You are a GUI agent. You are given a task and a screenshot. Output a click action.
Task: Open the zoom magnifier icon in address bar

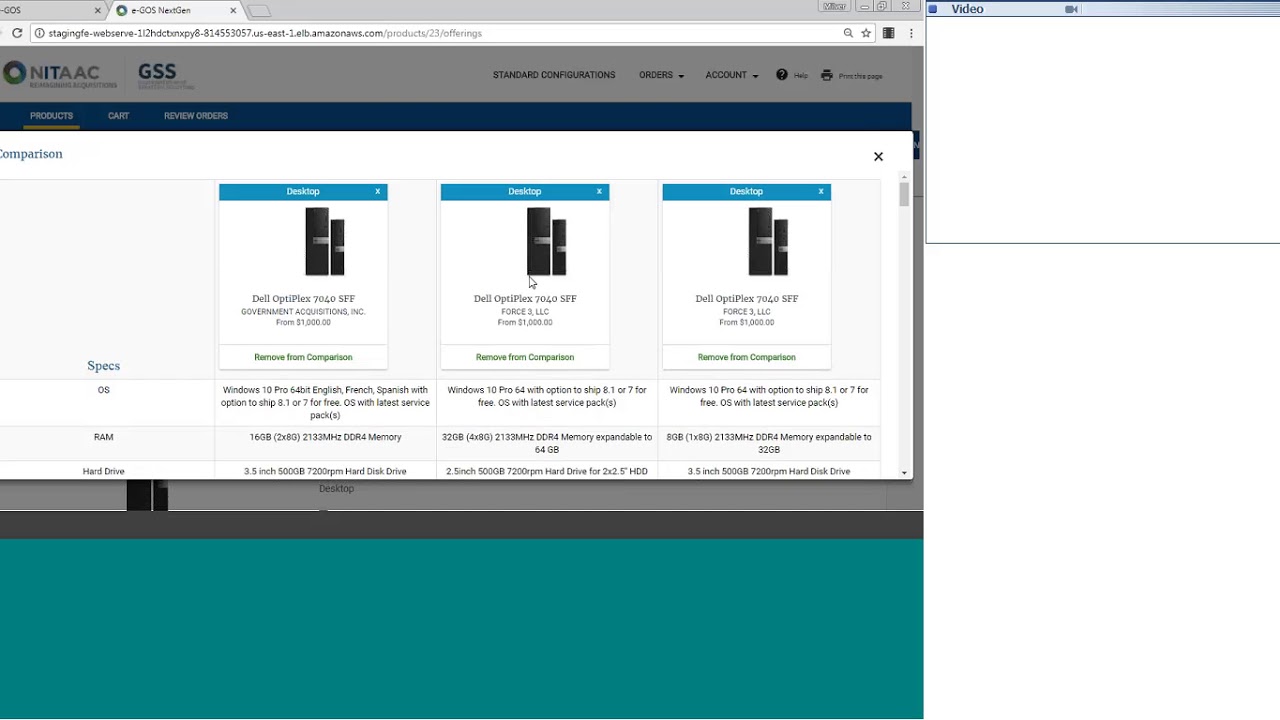(848, 33)
